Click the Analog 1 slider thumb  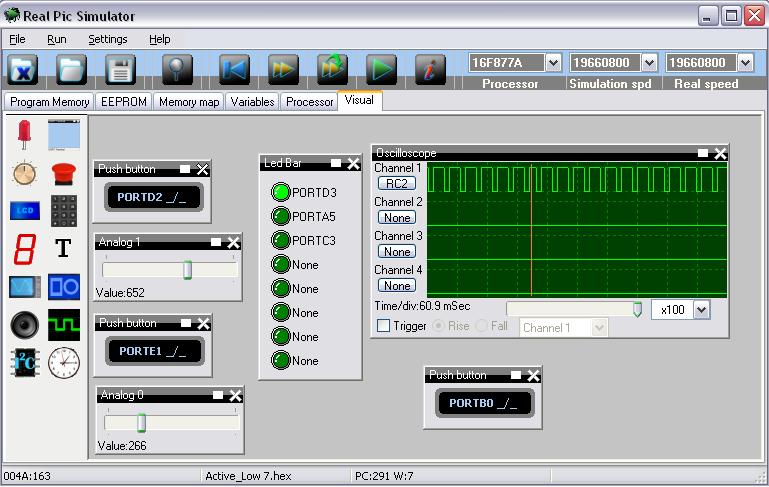(x=187, y=270)
